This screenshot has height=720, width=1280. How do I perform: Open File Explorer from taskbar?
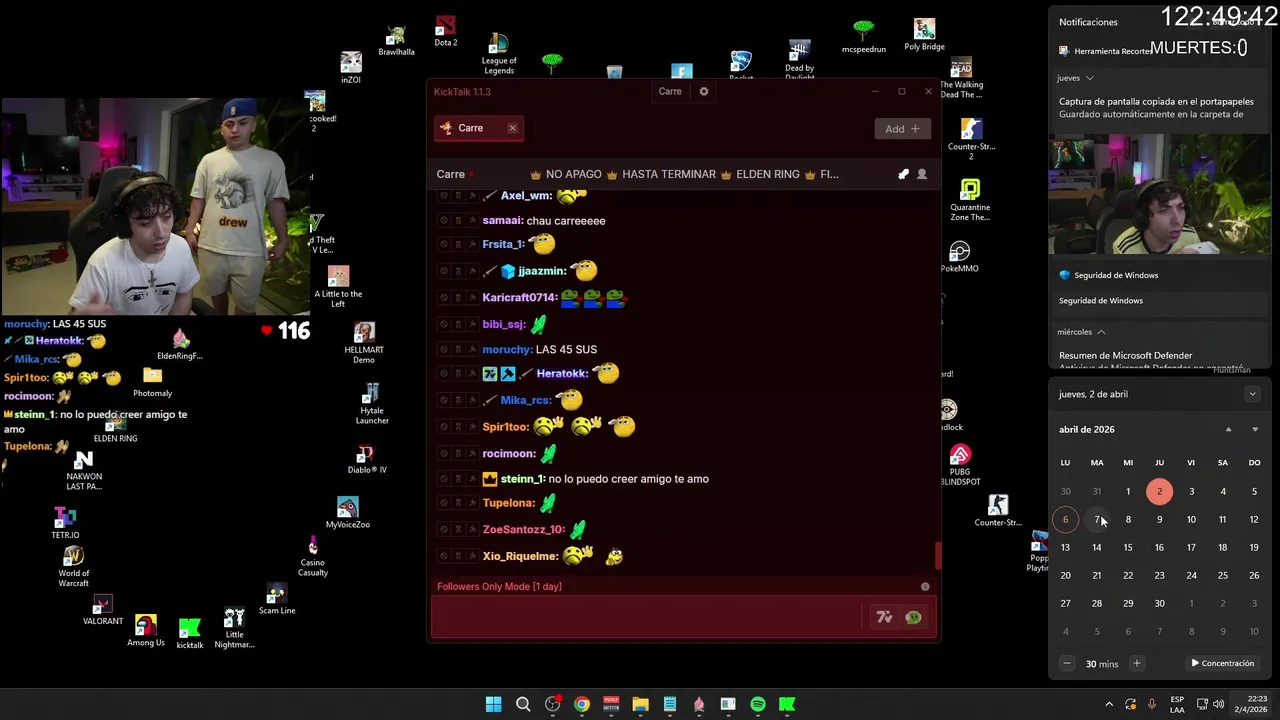640,704
